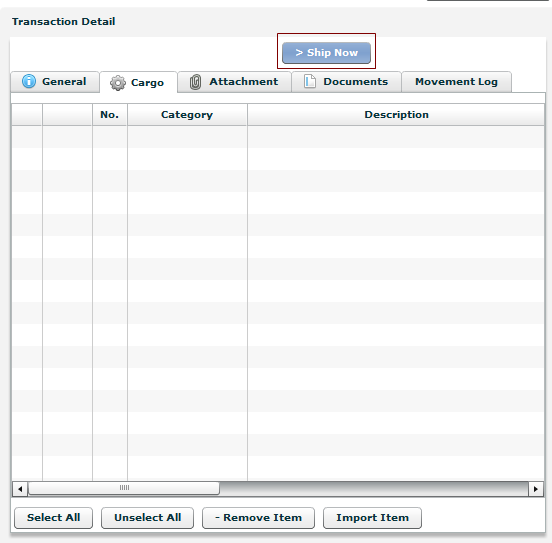Click the Ship Now button
Viewport: 552px width, 543px height.
pos(326,53)
